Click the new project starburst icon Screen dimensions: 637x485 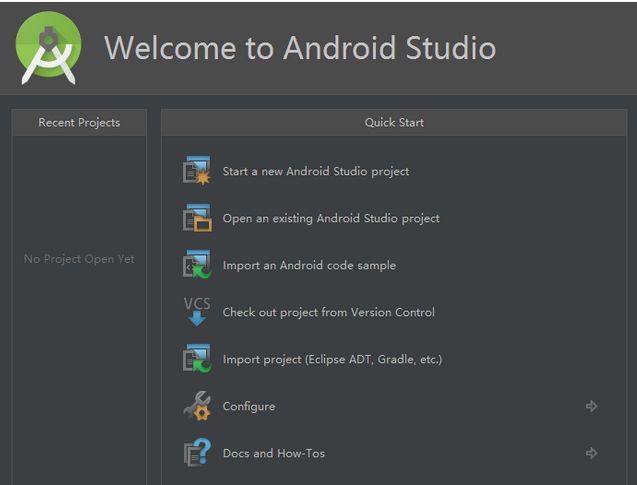click(x=197, y=171)
